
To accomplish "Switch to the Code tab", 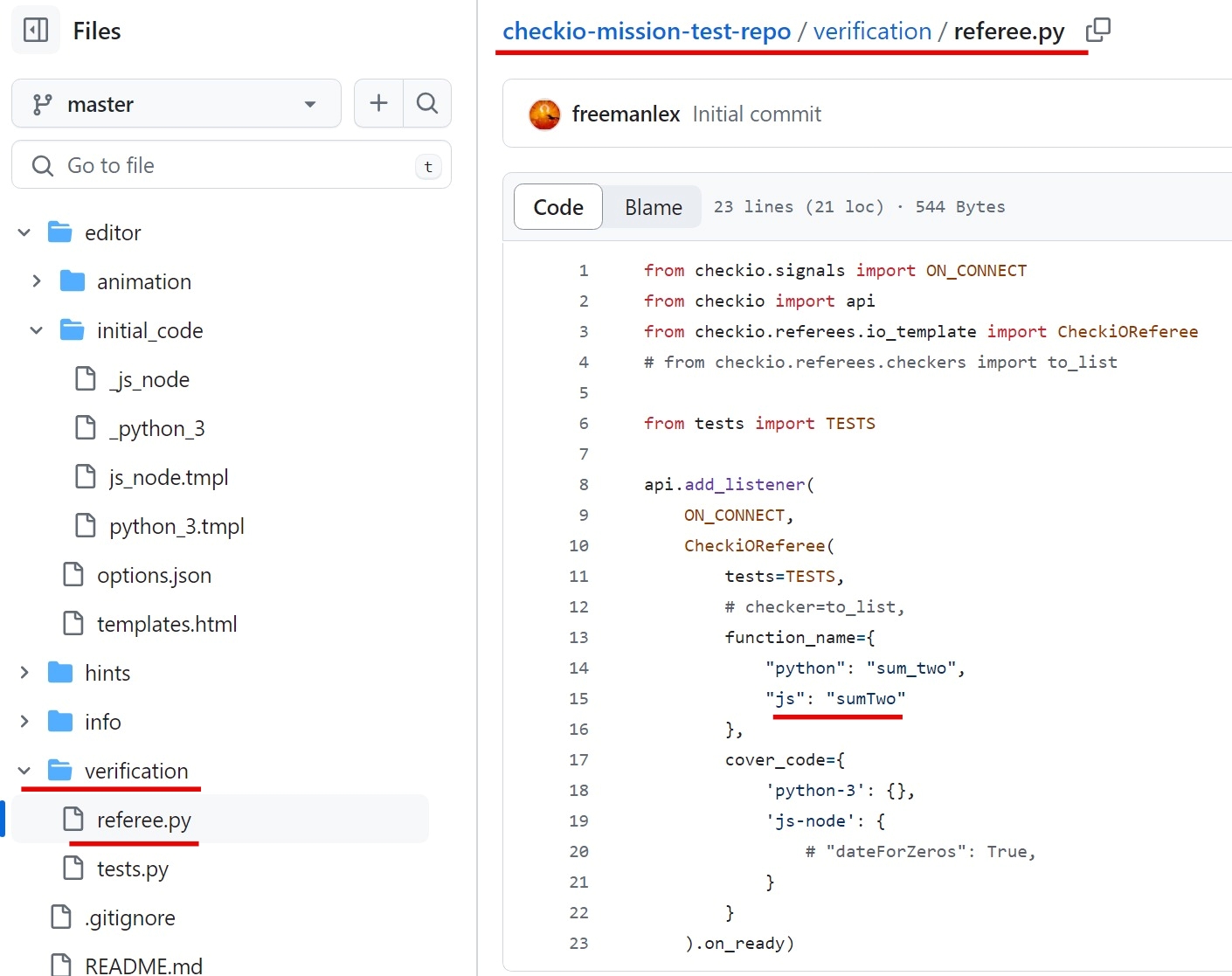I will pos(558,207).
